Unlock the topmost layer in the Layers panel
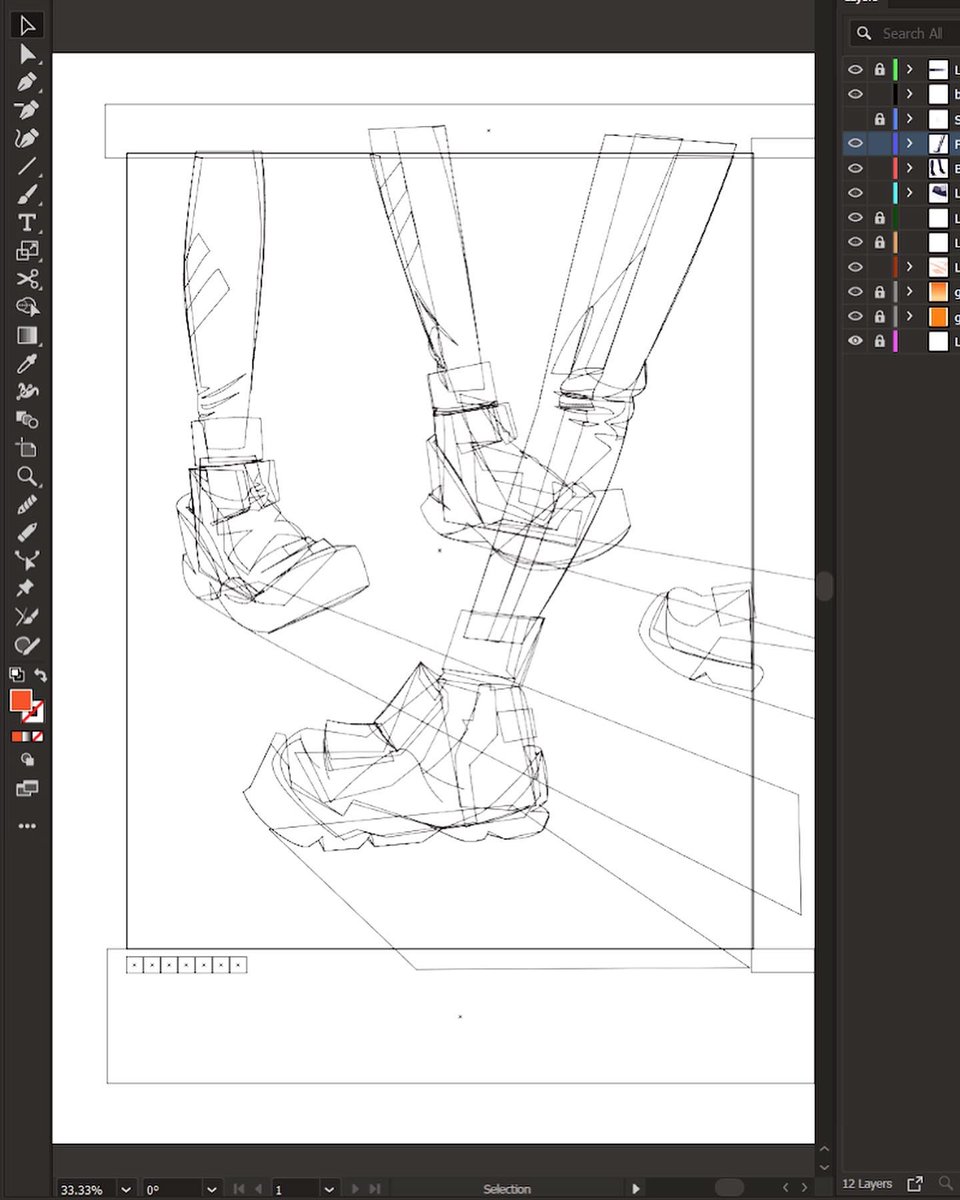Viewport: 960px width, 1200px height. click(879, 69)
